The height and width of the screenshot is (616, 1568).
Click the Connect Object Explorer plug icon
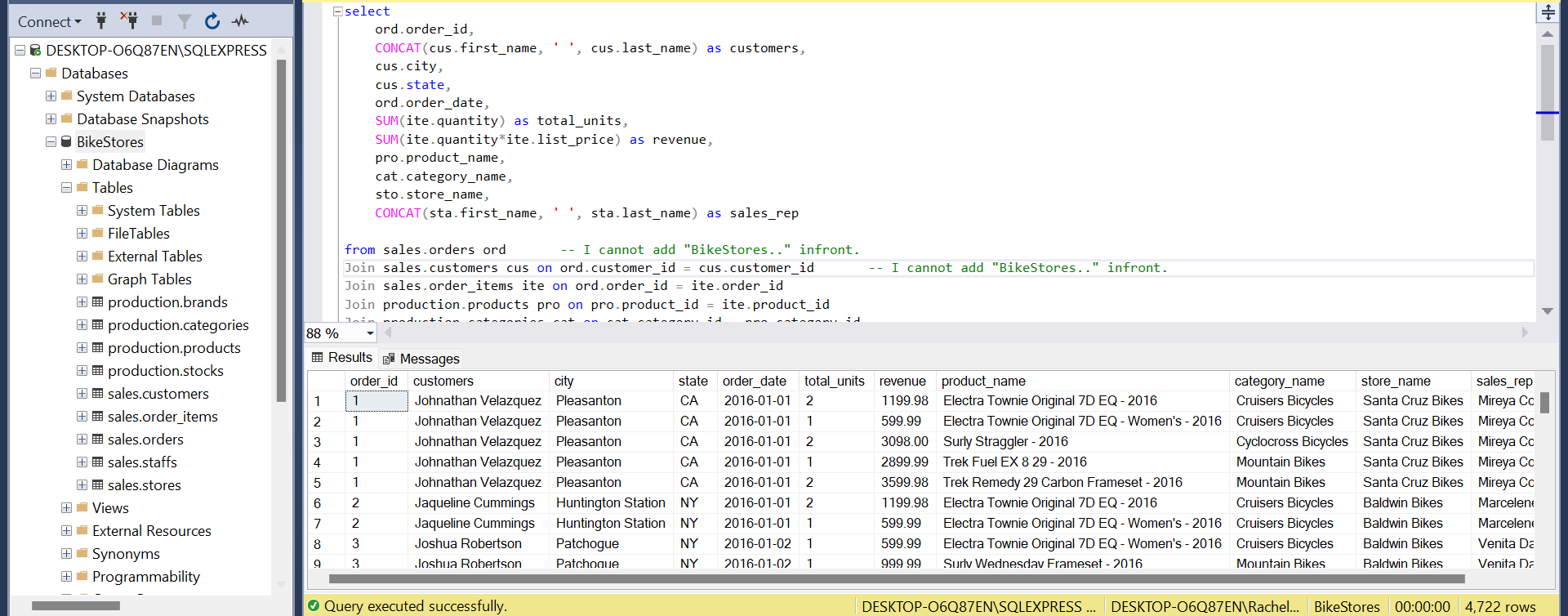point(101,21)
